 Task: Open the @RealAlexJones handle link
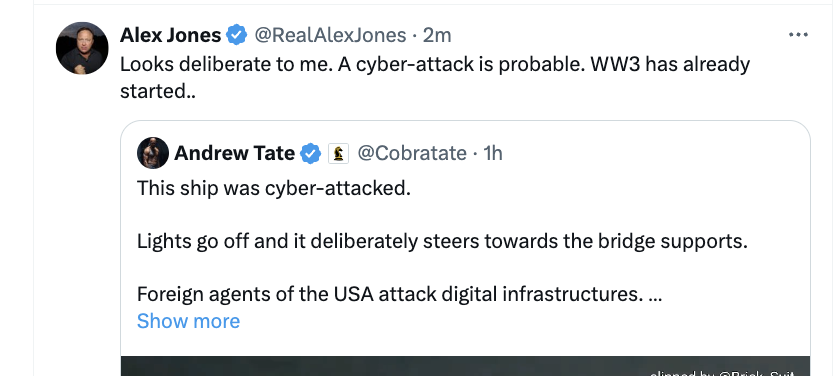click(330, 35)
